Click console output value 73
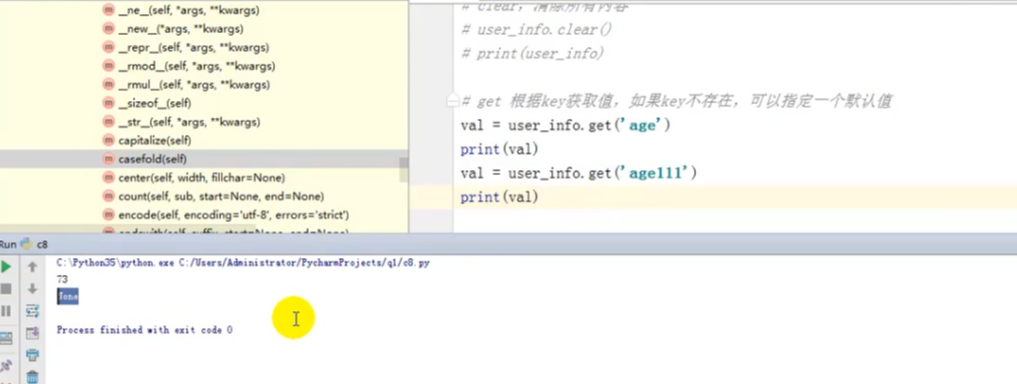The image size is (1017, 384). [62, 280]
